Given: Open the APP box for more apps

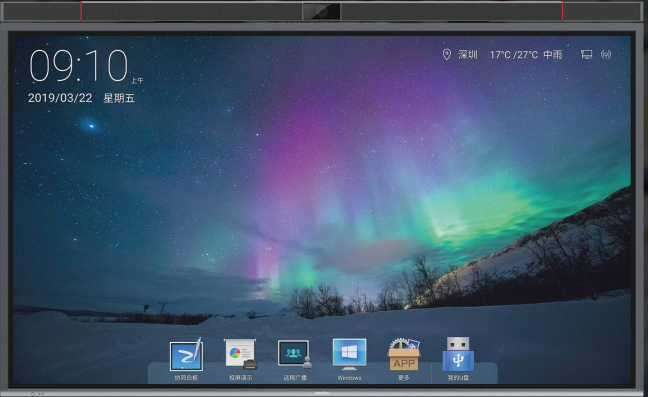Looking at the screenshot, I should (404, 354).
